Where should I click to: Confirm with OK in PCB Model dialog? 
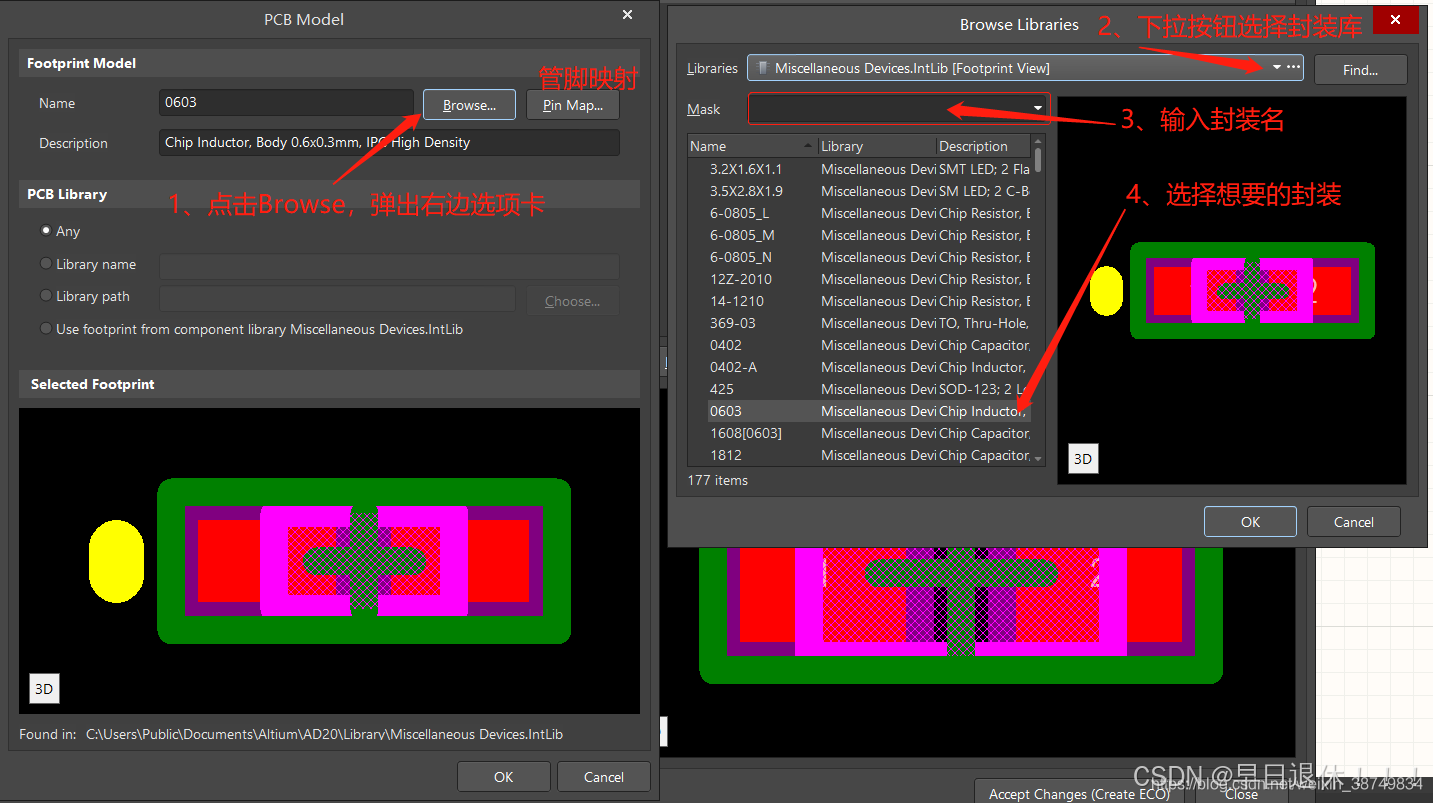504,777
